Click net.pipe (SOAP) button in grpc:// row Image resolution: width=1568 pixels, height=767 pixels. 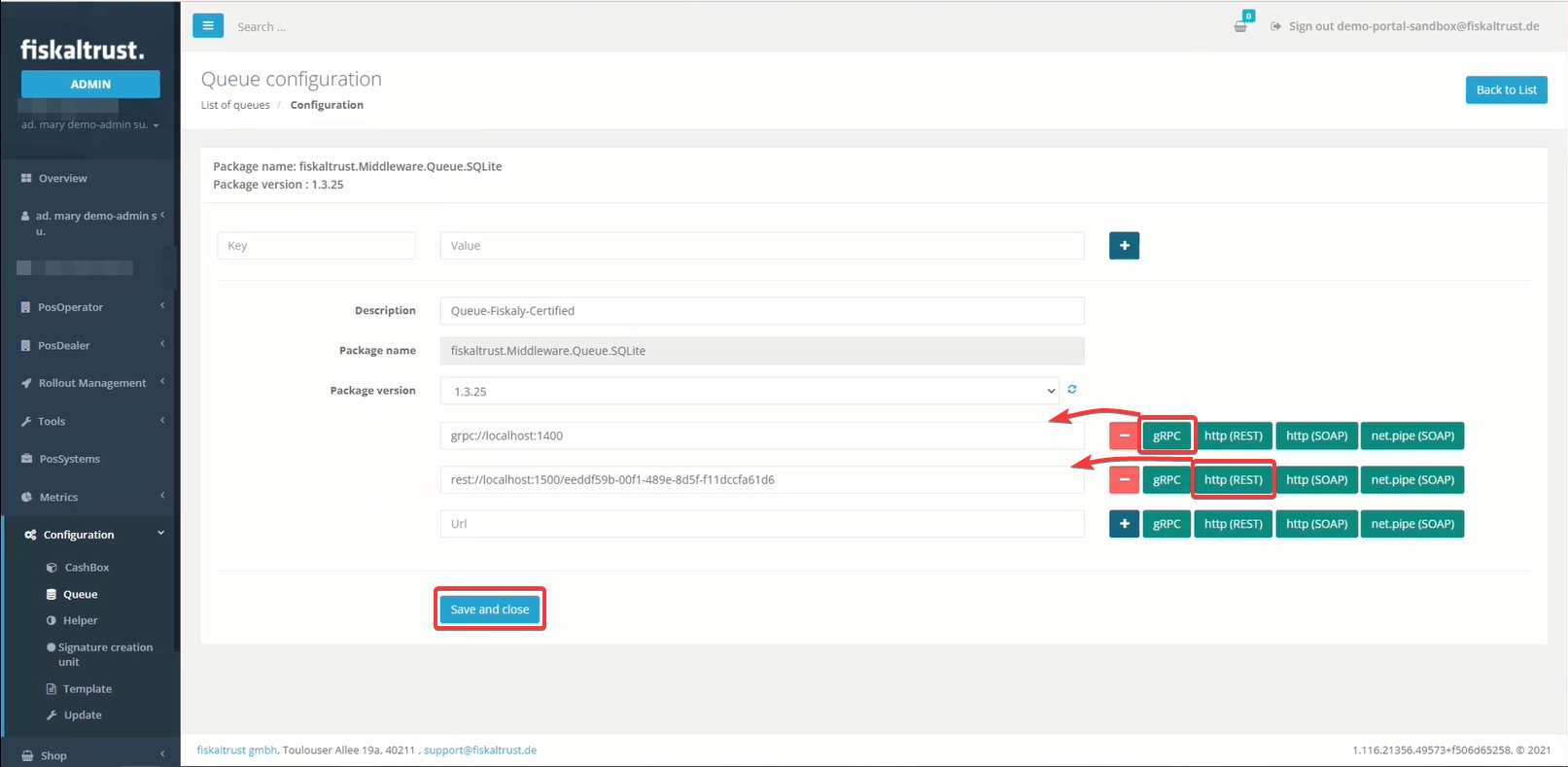[1411, 436]
